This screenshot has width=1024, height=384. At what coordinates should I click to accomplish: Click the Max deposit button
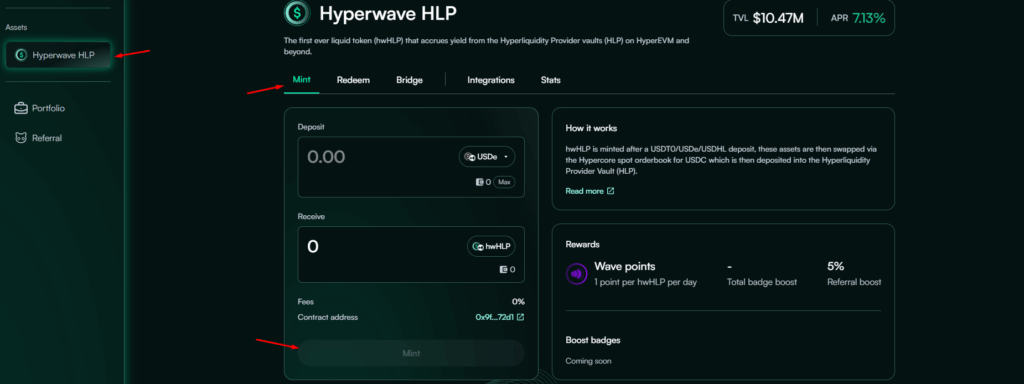click(x=504, y=182)
